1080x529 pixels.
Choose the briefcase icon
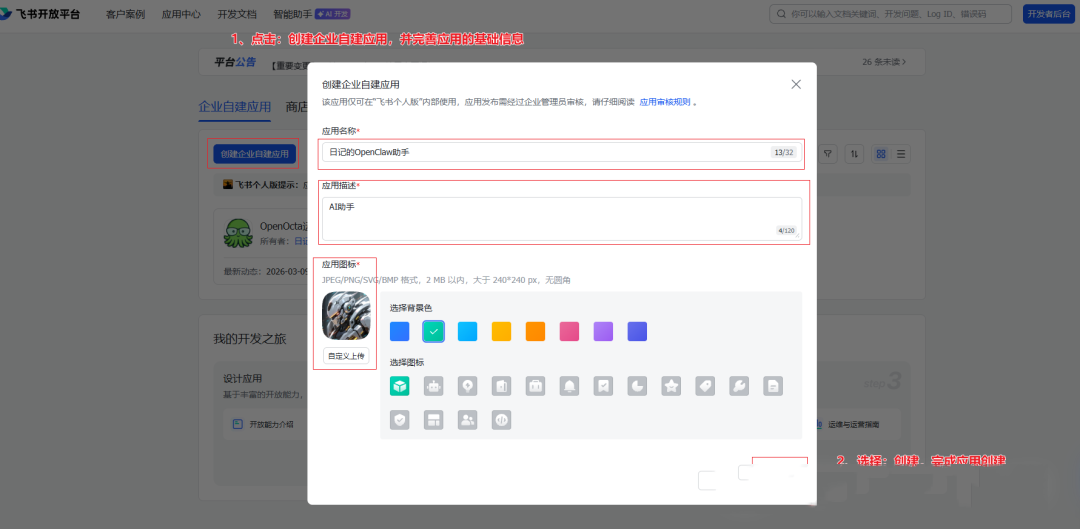pyautogui.click(x=535, y=386)
